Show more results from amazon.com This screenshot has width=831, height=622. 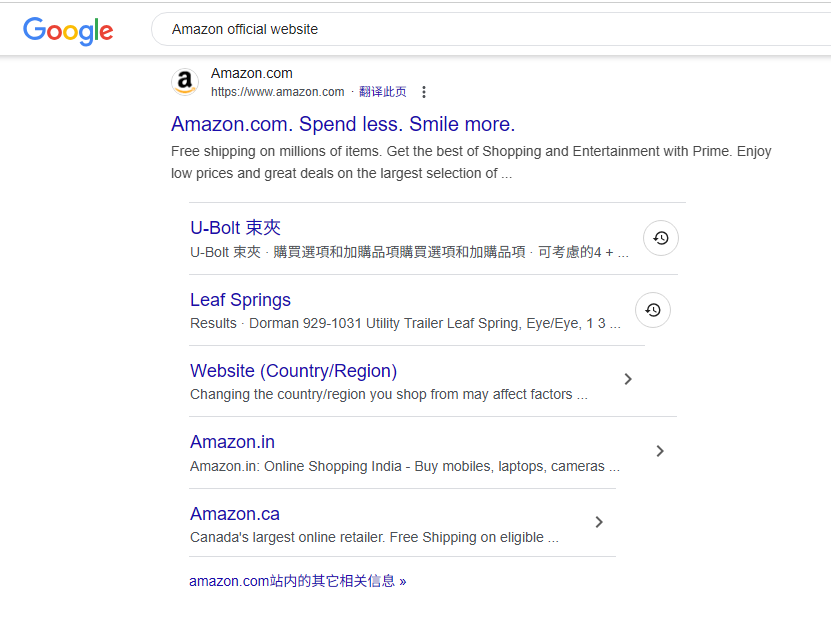pyautogui.click(x=297, y=581)
